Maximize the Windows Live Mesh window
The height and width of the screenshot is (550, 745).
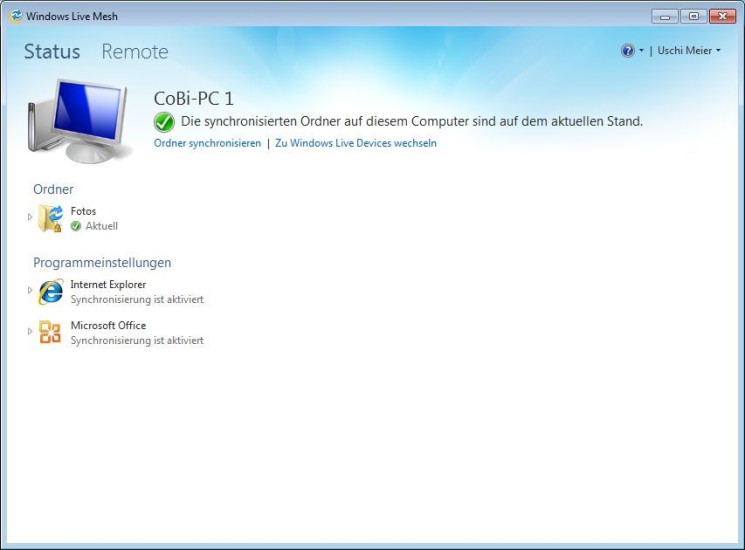[693, 16]
